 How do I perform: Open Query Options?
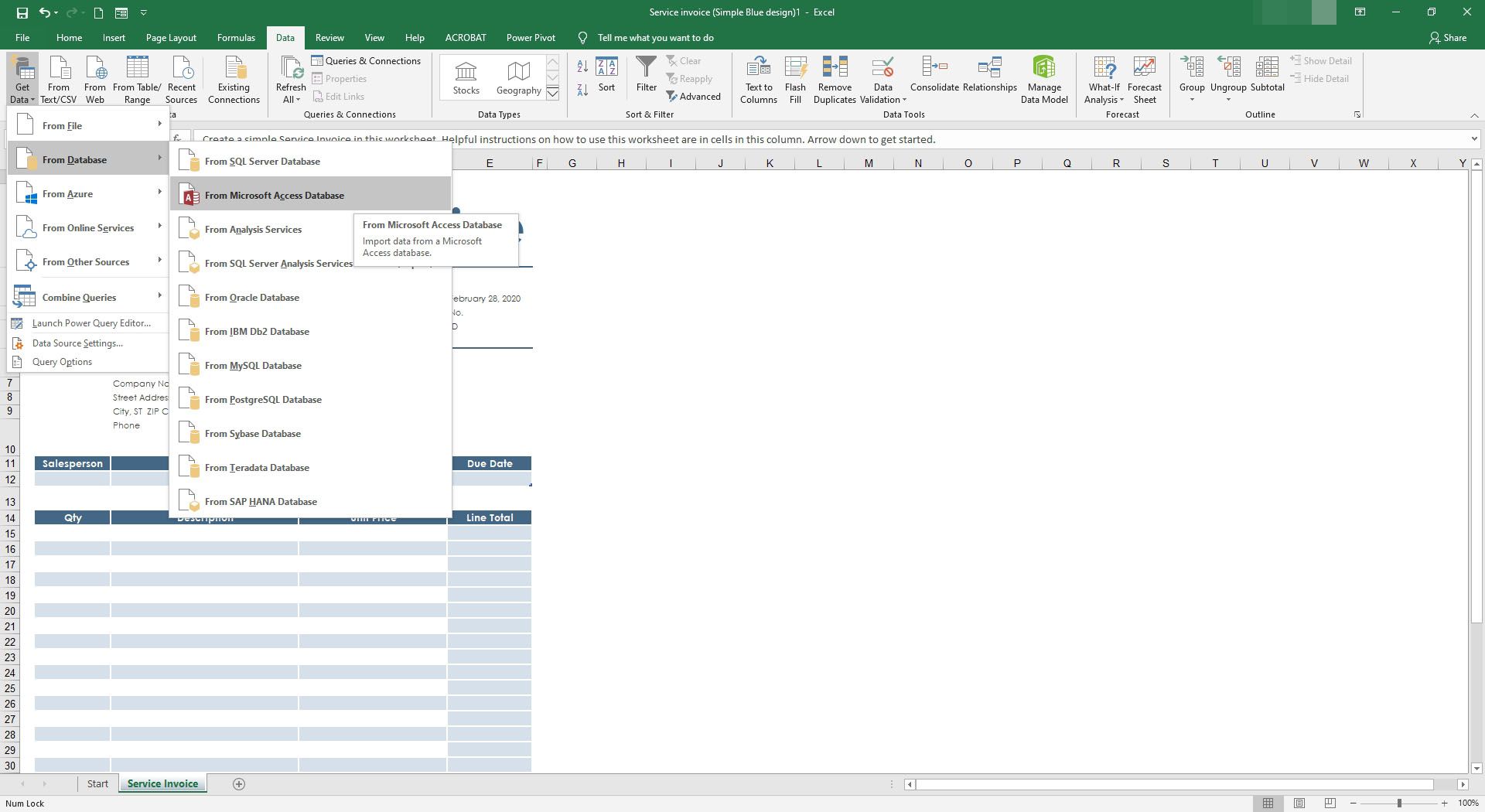[89, 362]
